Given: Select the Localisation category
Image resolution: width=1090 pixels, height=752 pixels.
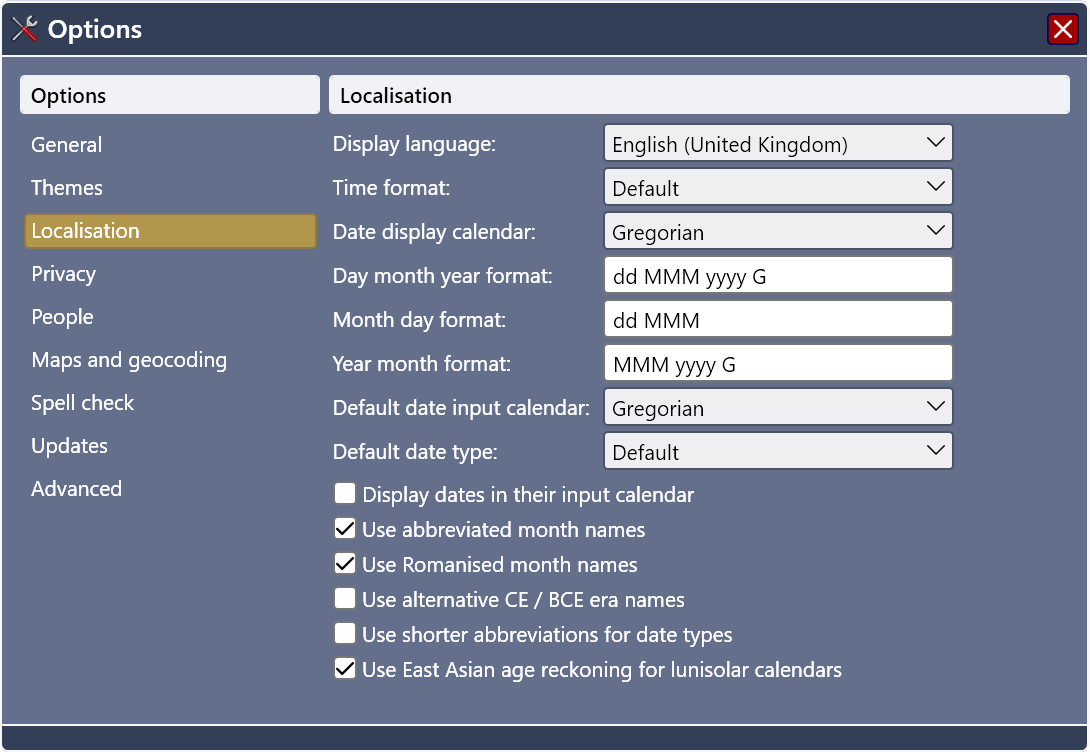Looking at the screenshot, I should (x=170, y=231).
